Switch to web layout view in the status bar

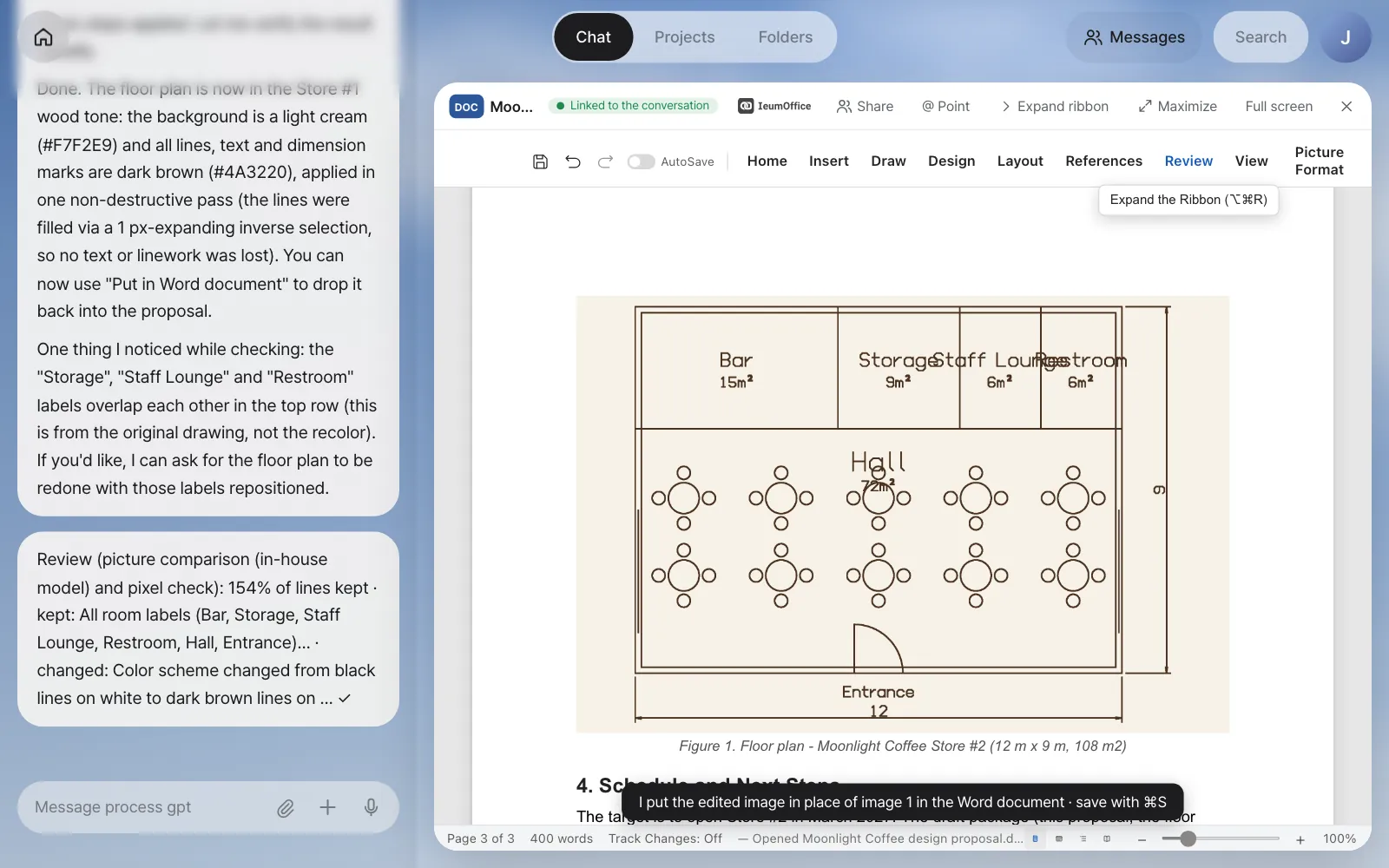(1059, 838)
